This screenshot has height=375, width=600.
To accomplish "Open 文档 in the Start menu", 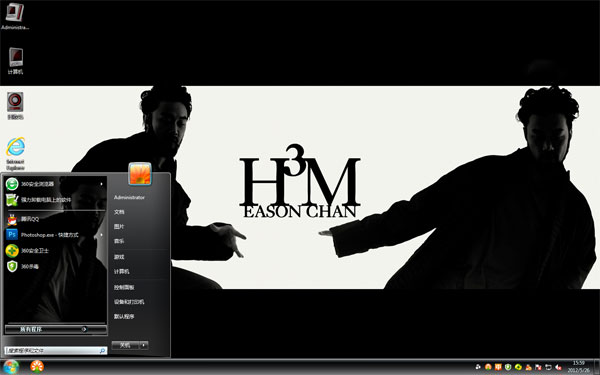I will pos(119,212).
